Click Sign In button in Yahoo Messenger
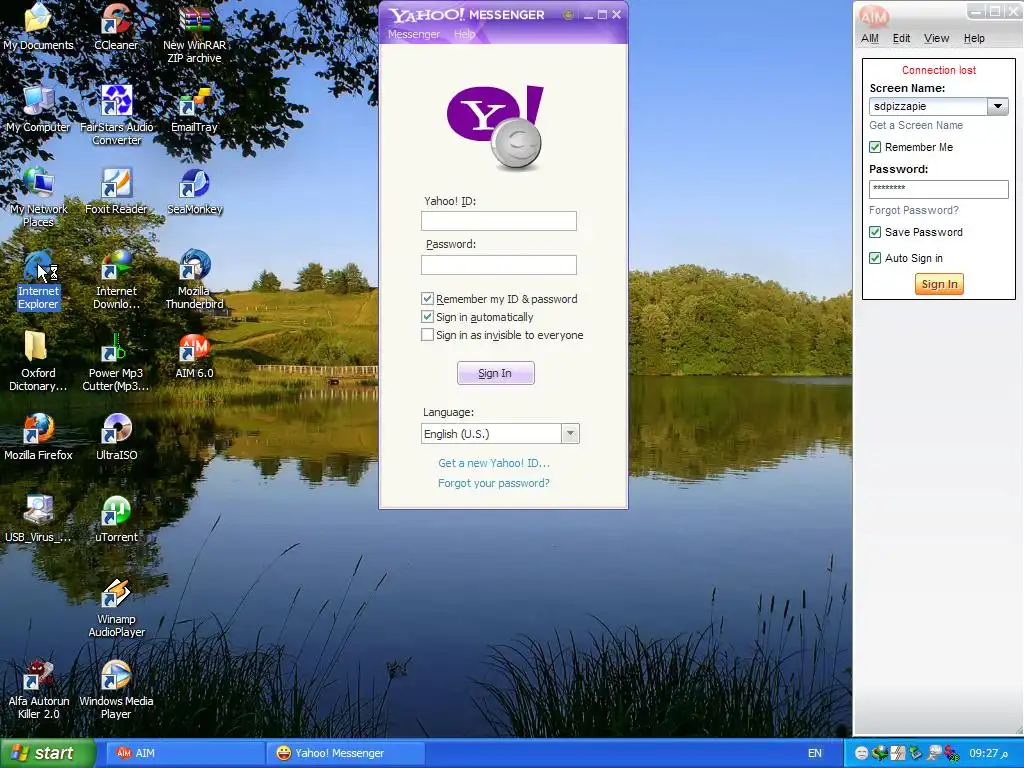This screenshot has height=768, width=1024. (496, 373)
